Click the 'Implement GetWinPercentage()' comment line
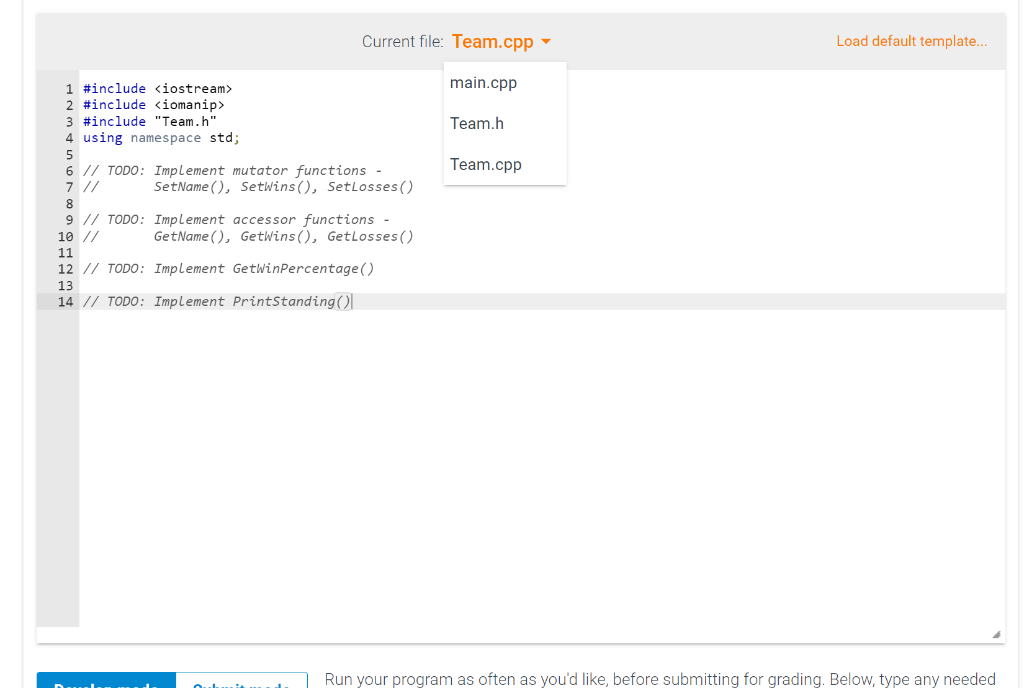 click(x=229, y=269)
